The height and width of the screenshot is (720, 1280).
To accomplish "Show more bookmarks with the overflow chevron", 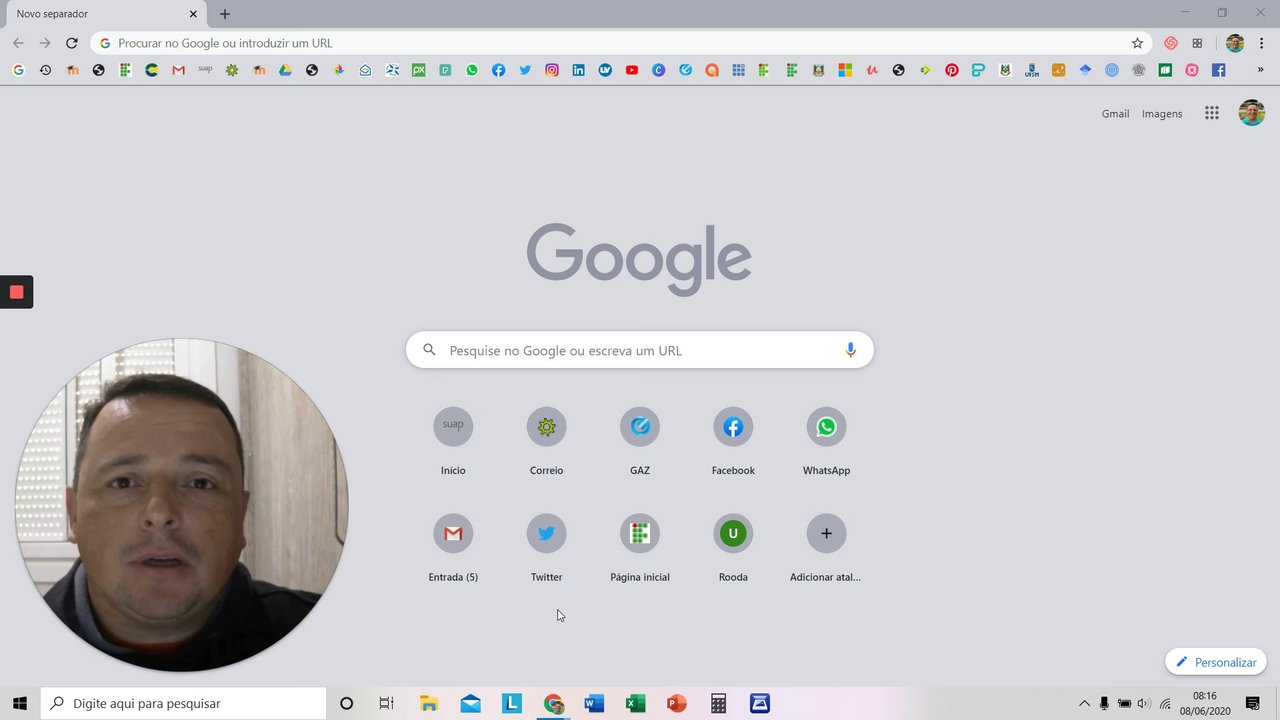I will pos(1260,70).
